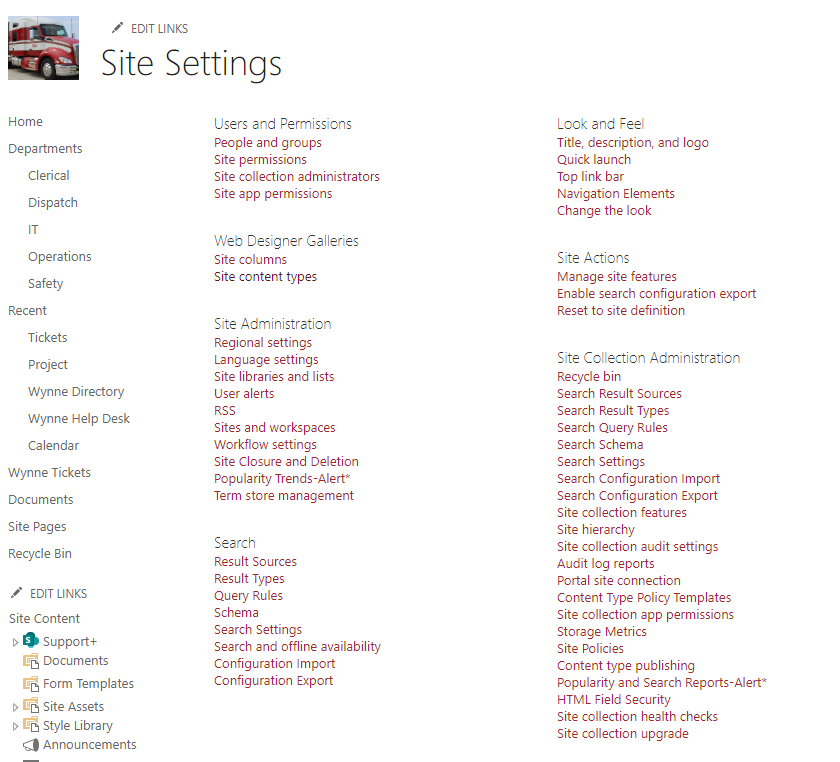Image resolution: width=840 pixels, height=762 pixels.
Task: Open People and groups settings
Action: point(267,142)
